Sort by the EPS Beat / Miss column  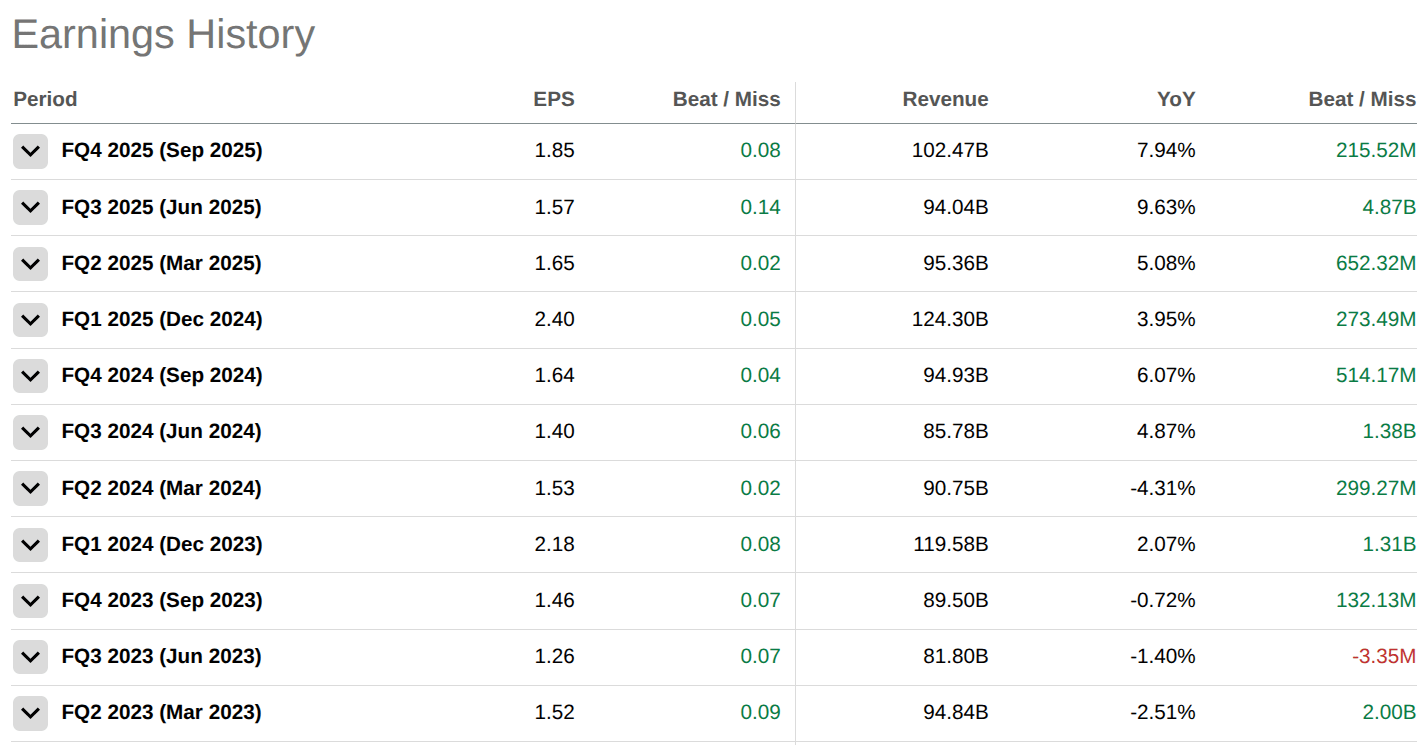[x=727, y=99]
